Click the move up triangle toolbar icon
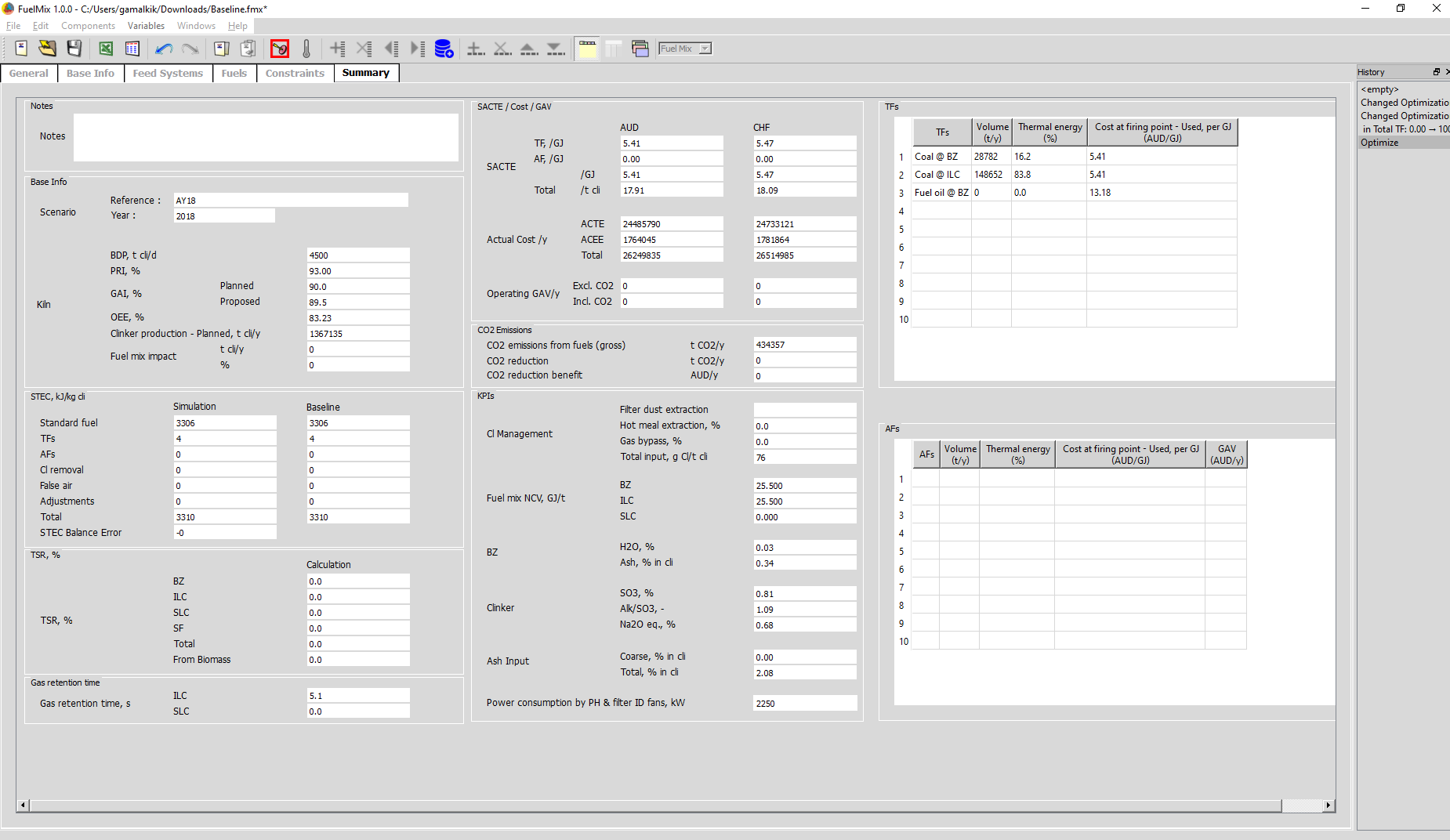Image resolution: width=1450 pixels, height=840 pixels. 529,49
